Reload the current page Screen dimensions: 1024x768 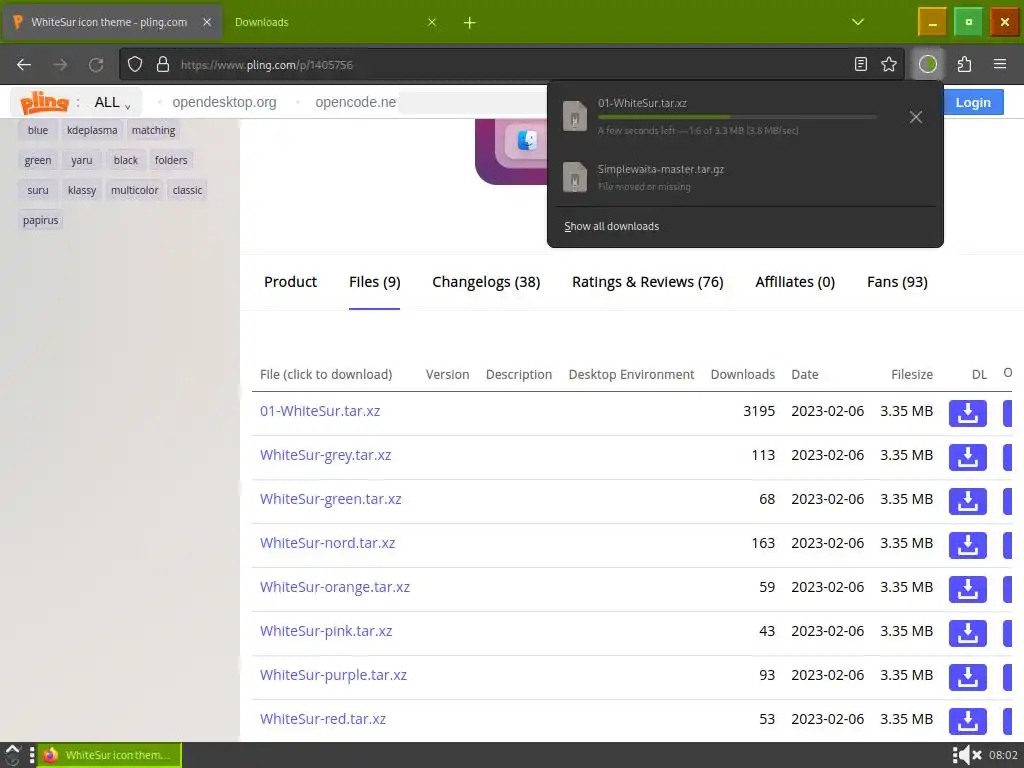(x=96, y=65)
